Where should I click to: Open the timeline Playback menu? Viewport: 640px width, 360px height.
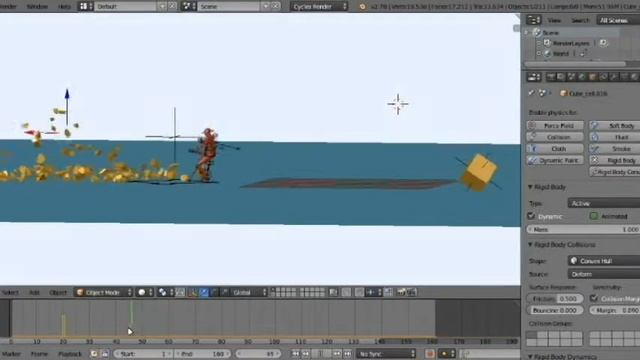pos(70,354)
